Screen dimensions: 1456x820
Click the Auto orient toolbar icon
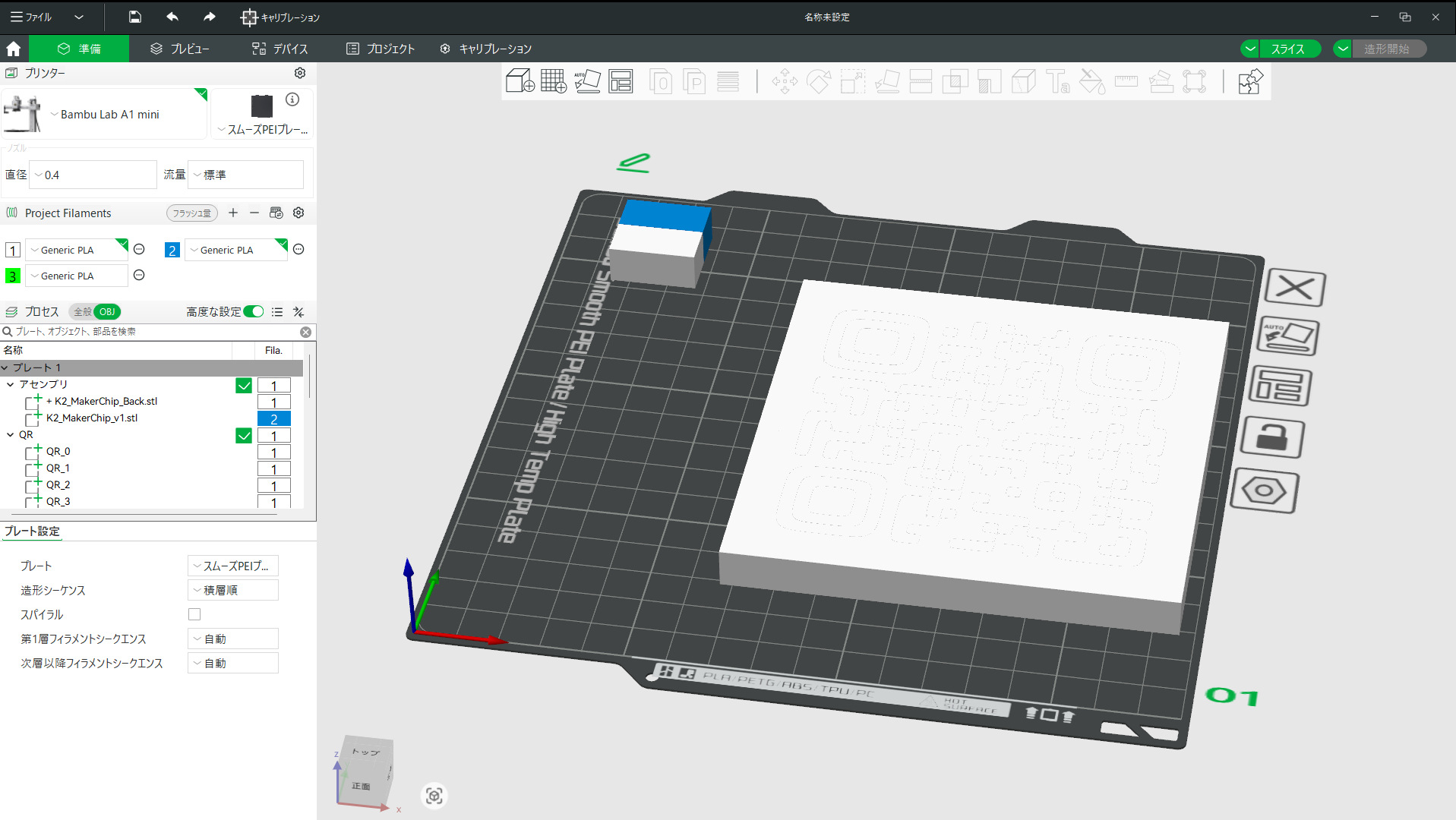click(587, 81)
